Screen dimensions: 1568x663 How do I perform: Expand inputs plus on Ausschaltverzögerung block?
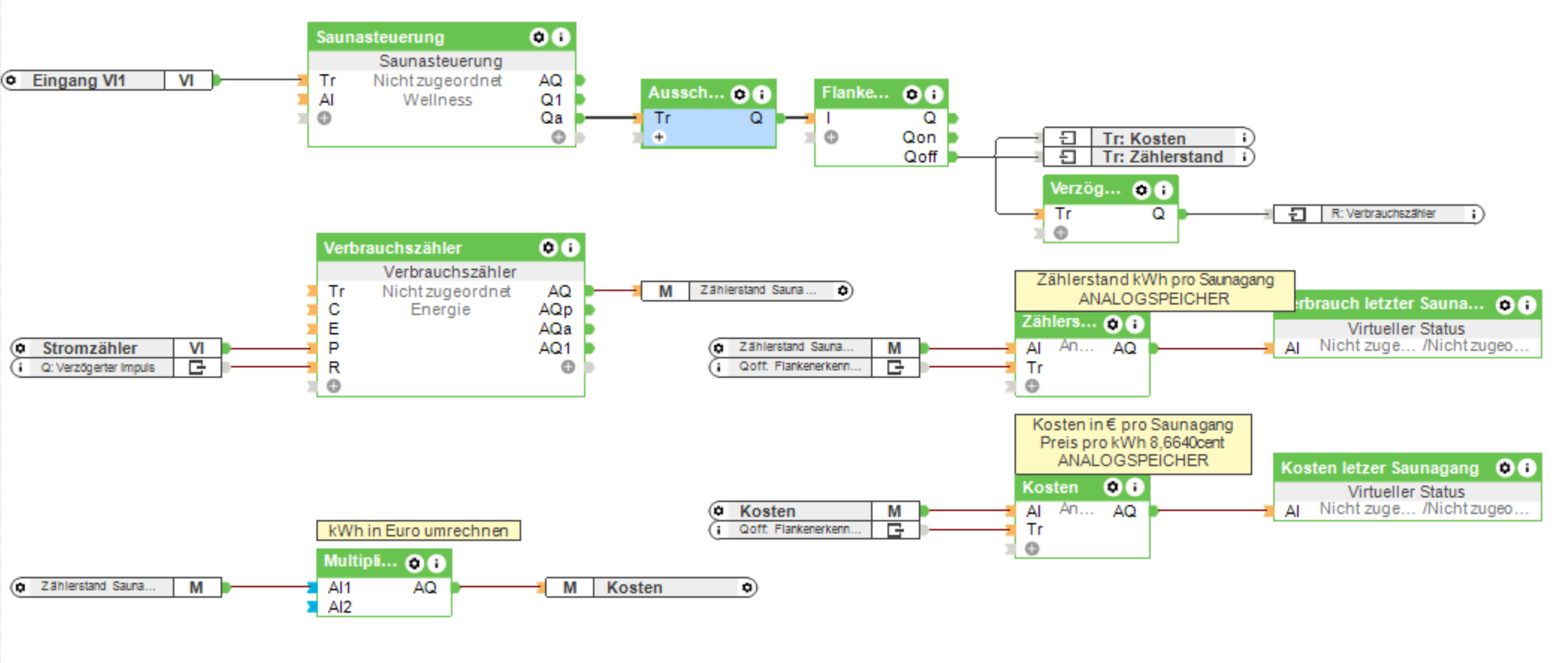[x=659, y=137]
